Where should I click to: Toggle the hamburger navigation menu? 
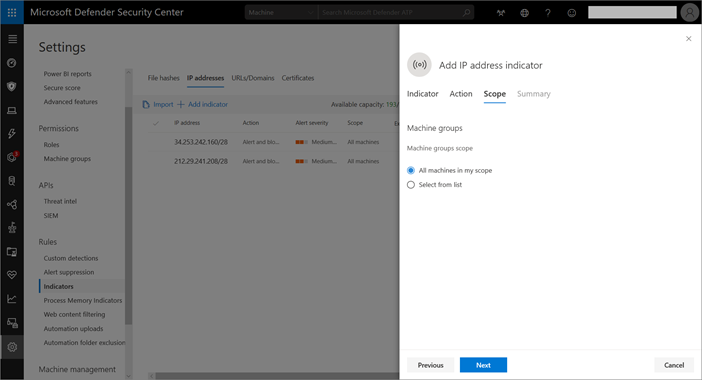click(x=13, y=39)
